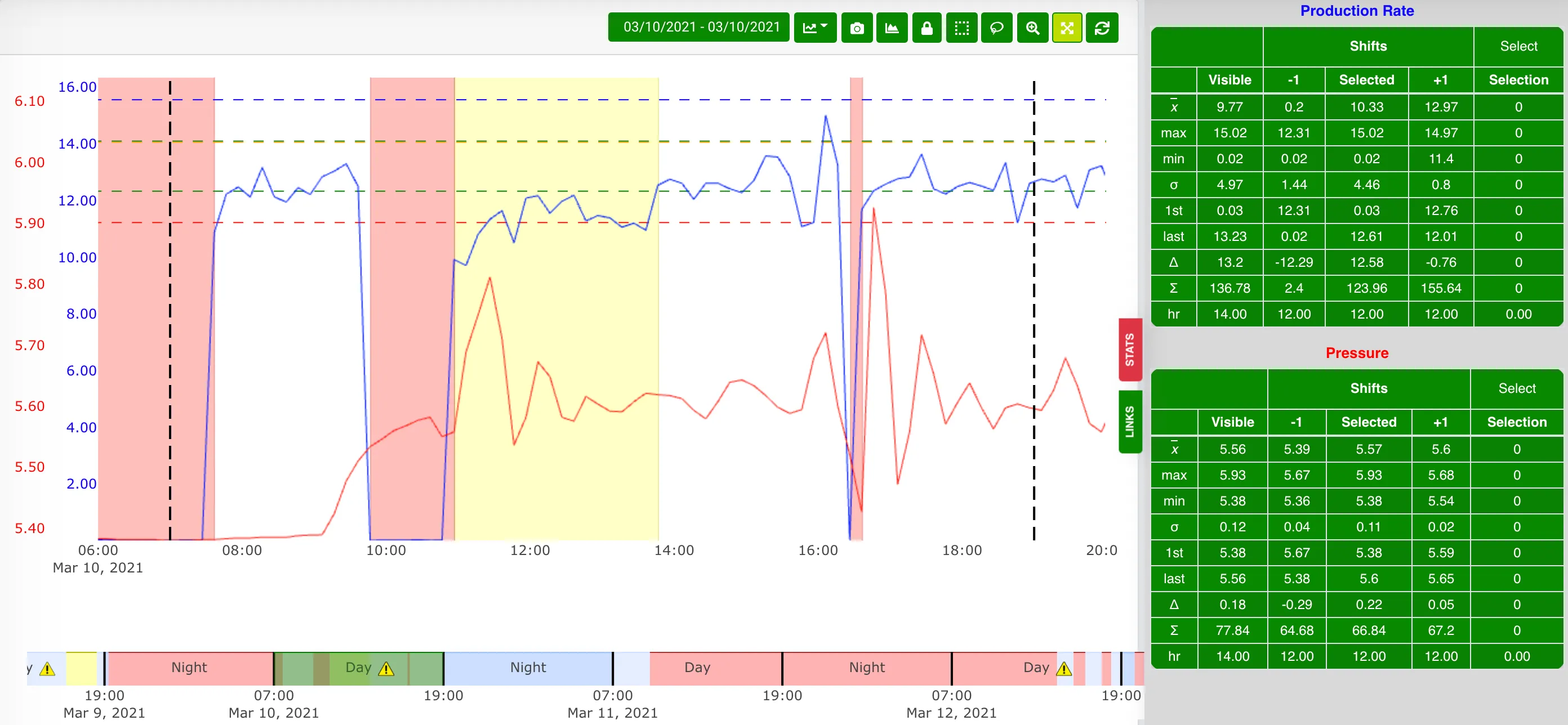The height and width of the screenshot is (725, 1568).
Task: Click Production Rate max Visible value 15.02
Action: click(x=1230, y=133)
